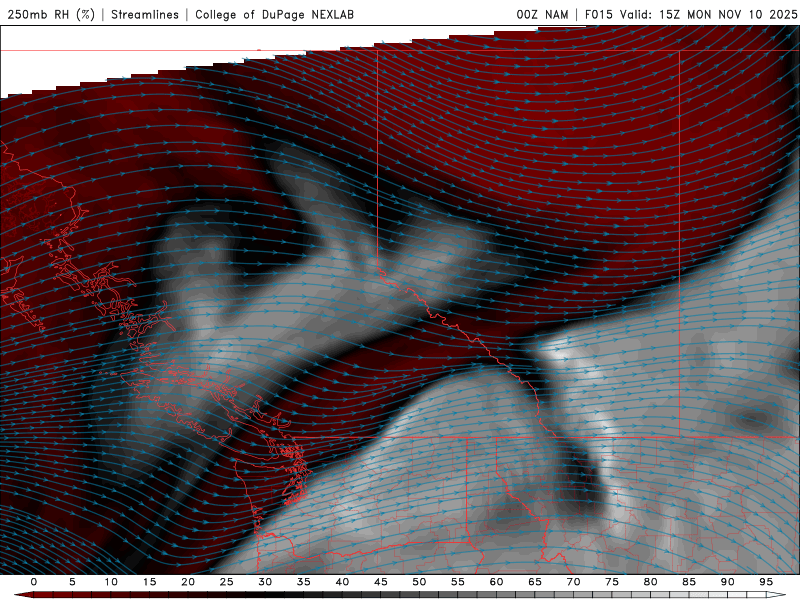Click the "250mb RH (%)" title text
This screenshot has width=800, height=600.
coord(51,14)
